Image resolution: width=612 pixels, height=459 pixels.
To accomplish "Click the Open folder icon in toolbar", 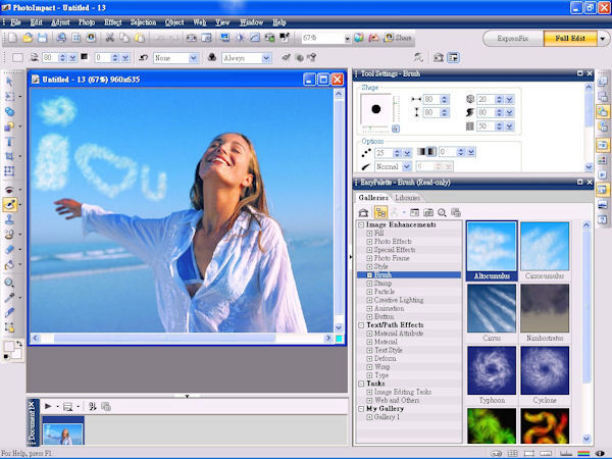I will tap(27, 38).
